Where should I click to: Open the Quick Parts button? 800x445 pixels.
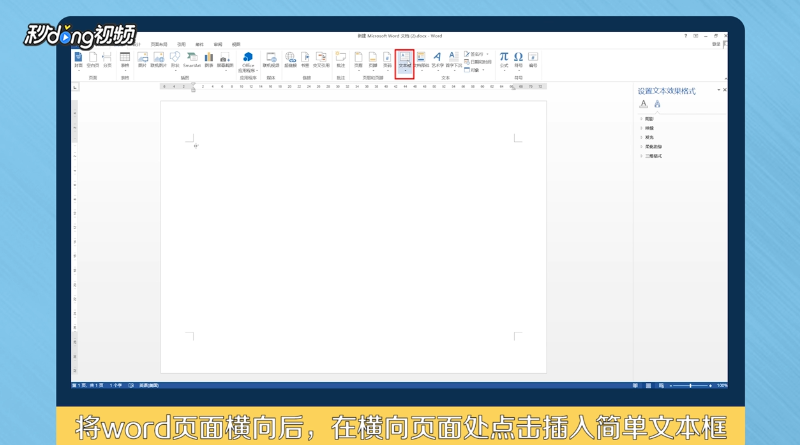421,60
